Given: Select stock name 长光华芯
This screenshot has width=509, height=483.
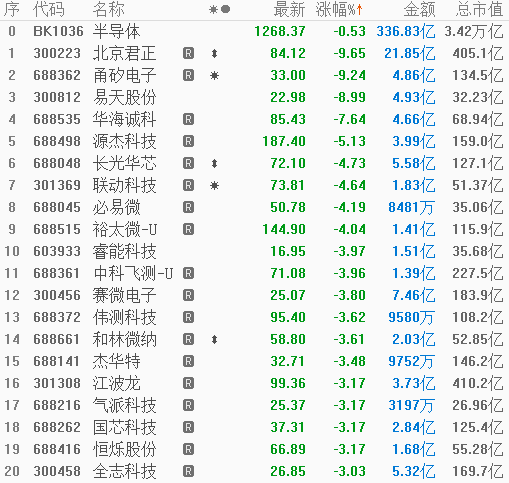Looking at the screenshot, I should (x=124, y=163).
